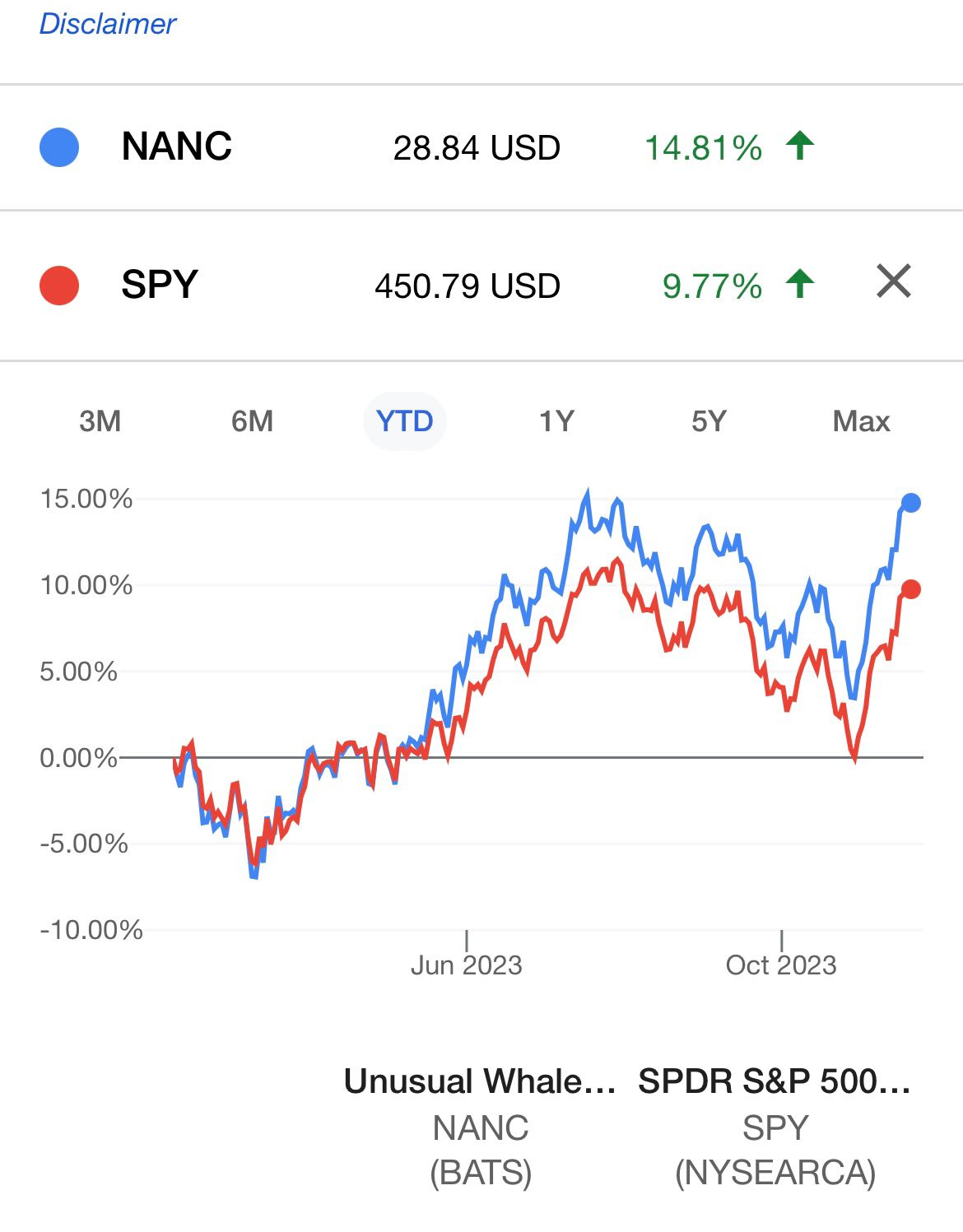Switch to the 6M range tab

252,421
